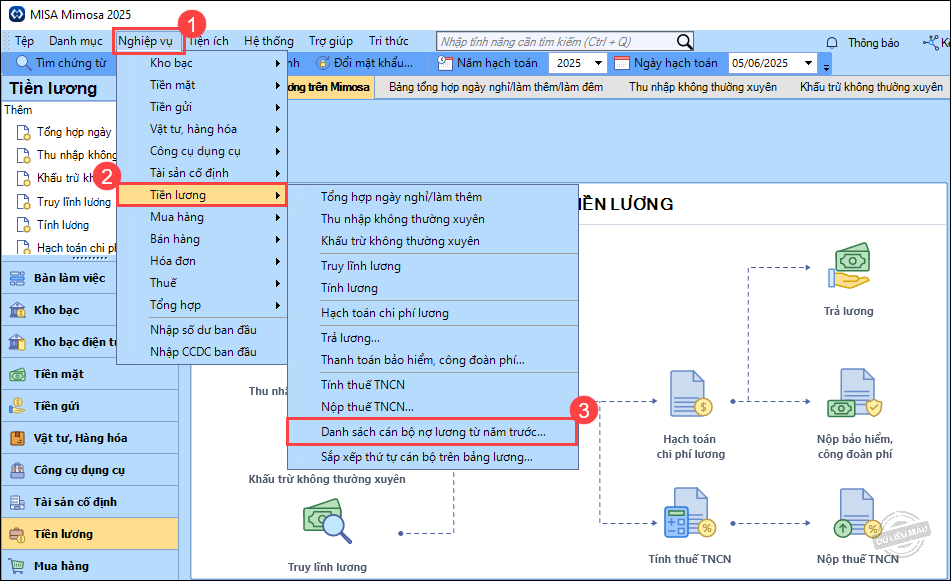Click the search magnifier icon in the feature search box
This screenshot has height=581, width=951.
684,41
